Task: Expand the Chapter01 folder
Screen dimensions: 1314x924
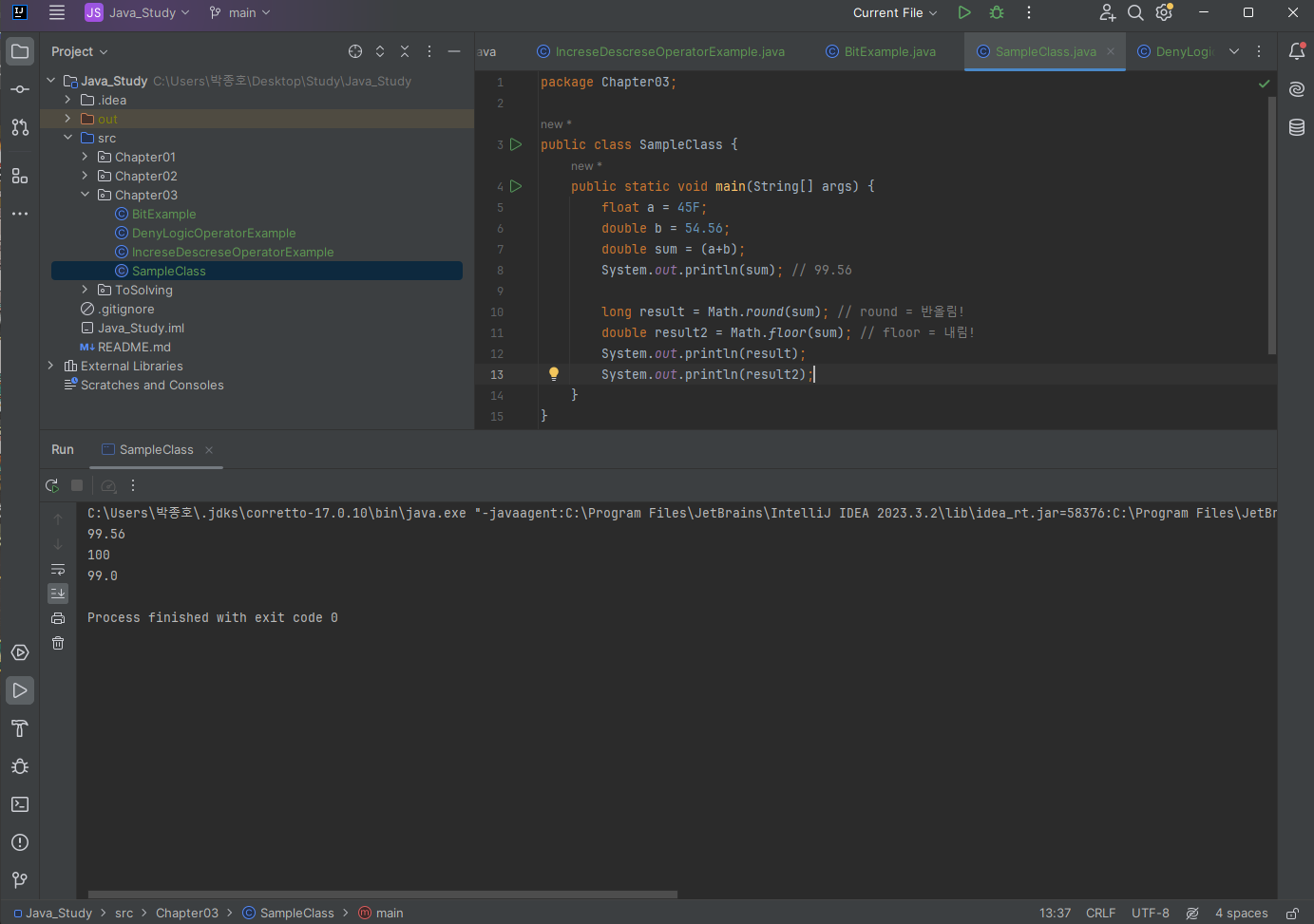Action: 85,157
